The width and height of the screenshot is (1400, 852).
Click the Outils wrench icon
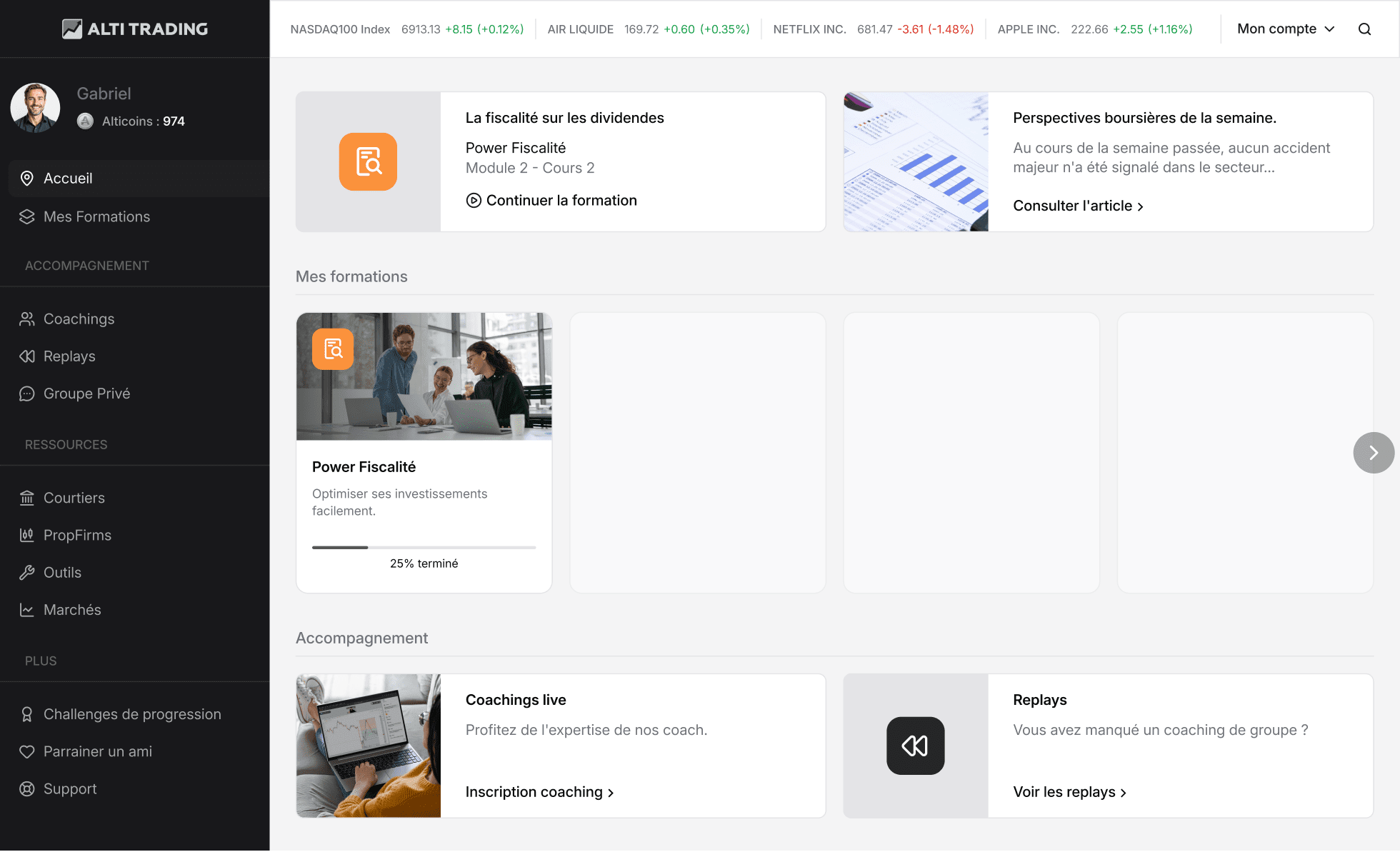pos(27,573)
